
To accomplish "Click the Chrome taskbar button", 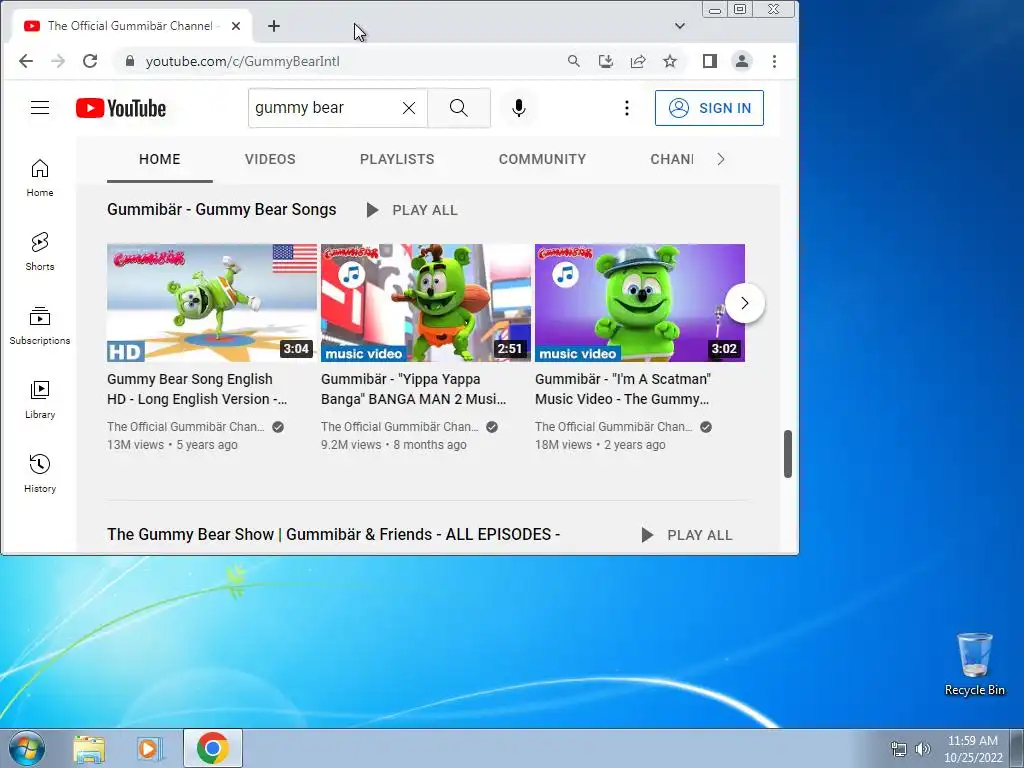I will click(213, 748).
